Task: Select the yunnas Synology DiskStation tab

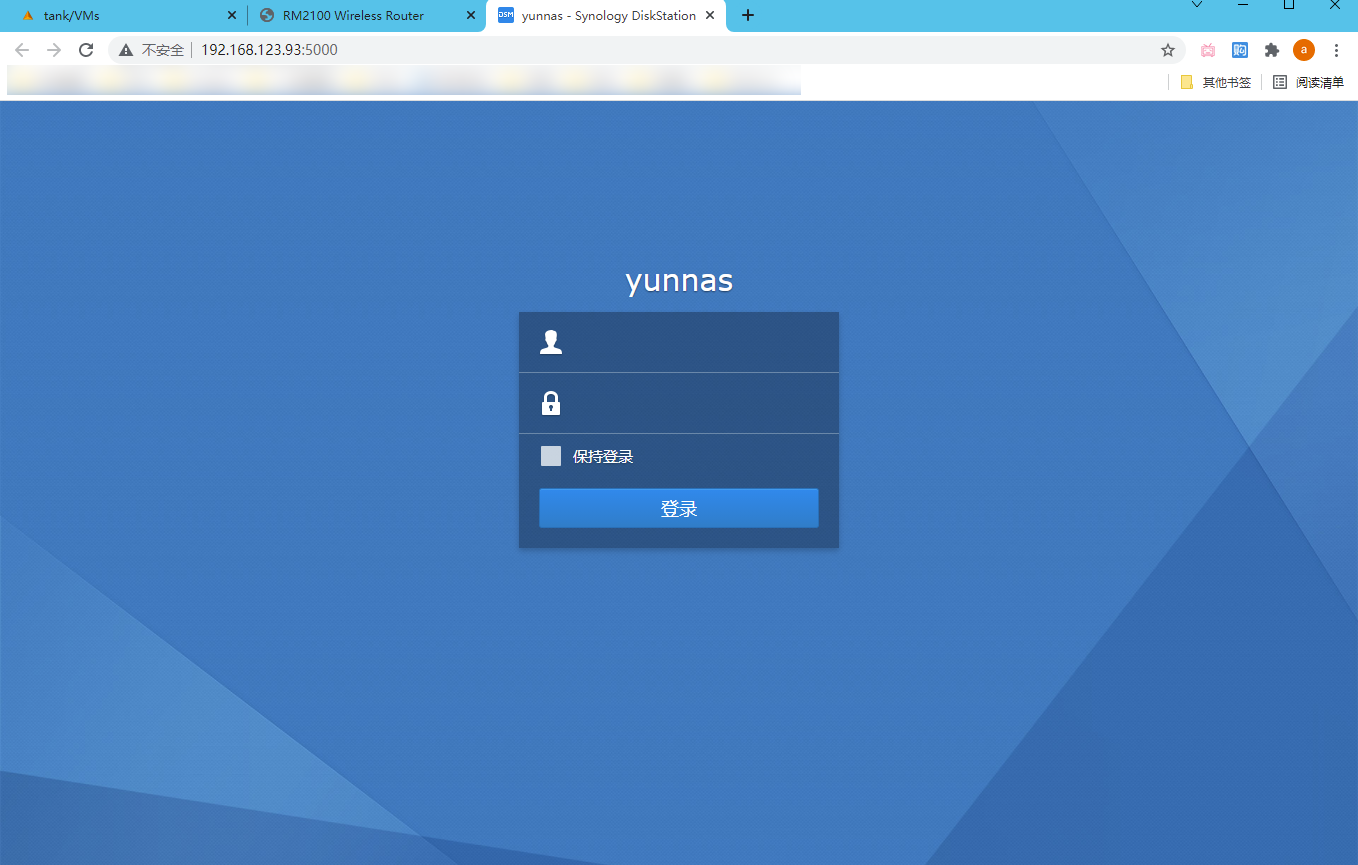Action: pyautogui.click(x=606, y=16)
